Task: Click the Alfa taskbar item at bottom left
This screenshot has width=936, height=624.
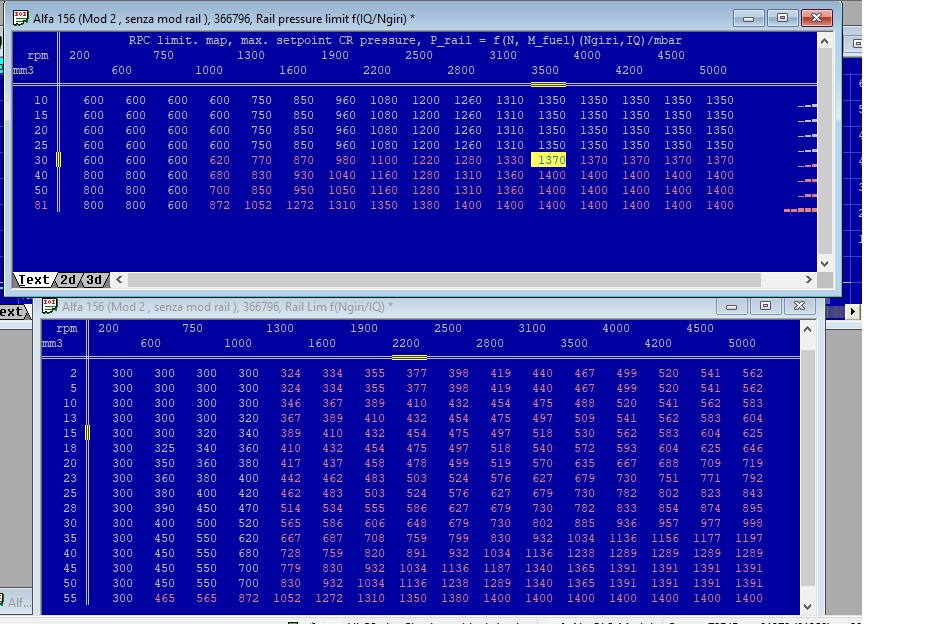Action: pos(17,602)
